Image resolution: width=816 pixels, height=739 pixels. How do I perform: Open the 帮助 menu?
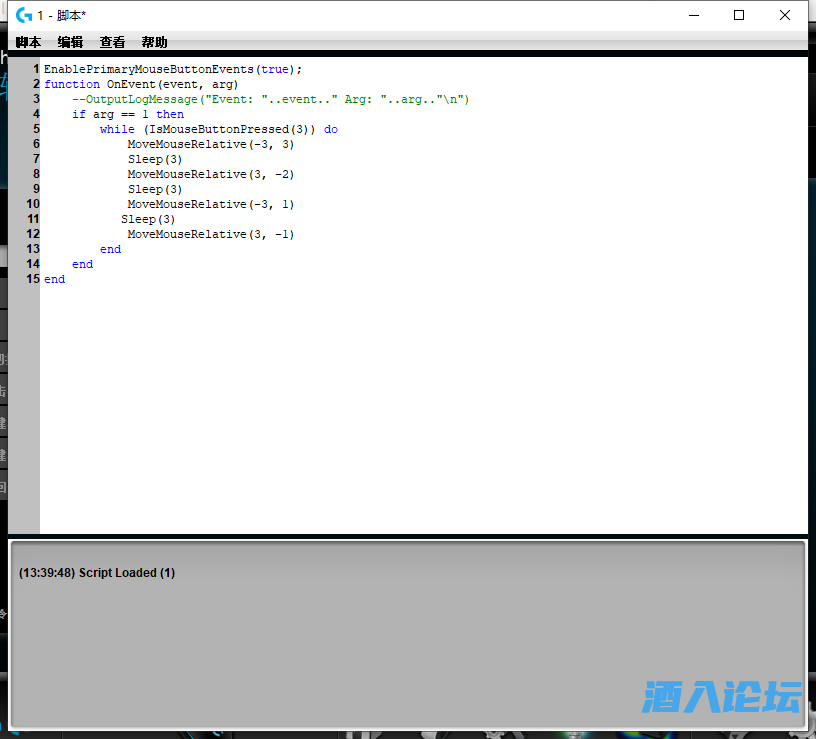tap(154, 42)
